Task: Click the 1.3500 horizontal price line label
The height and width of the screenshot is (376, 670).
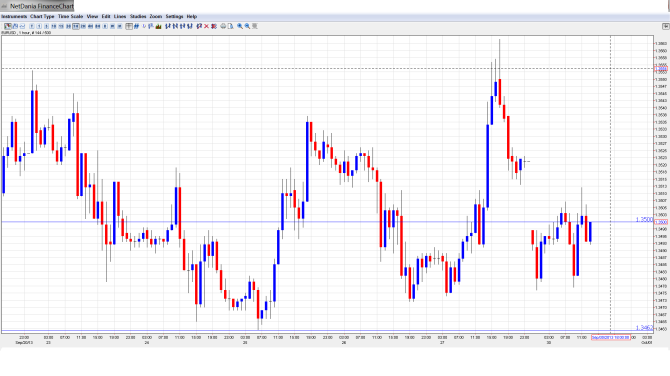Action: pyautogui.click(x=644, y=220)
